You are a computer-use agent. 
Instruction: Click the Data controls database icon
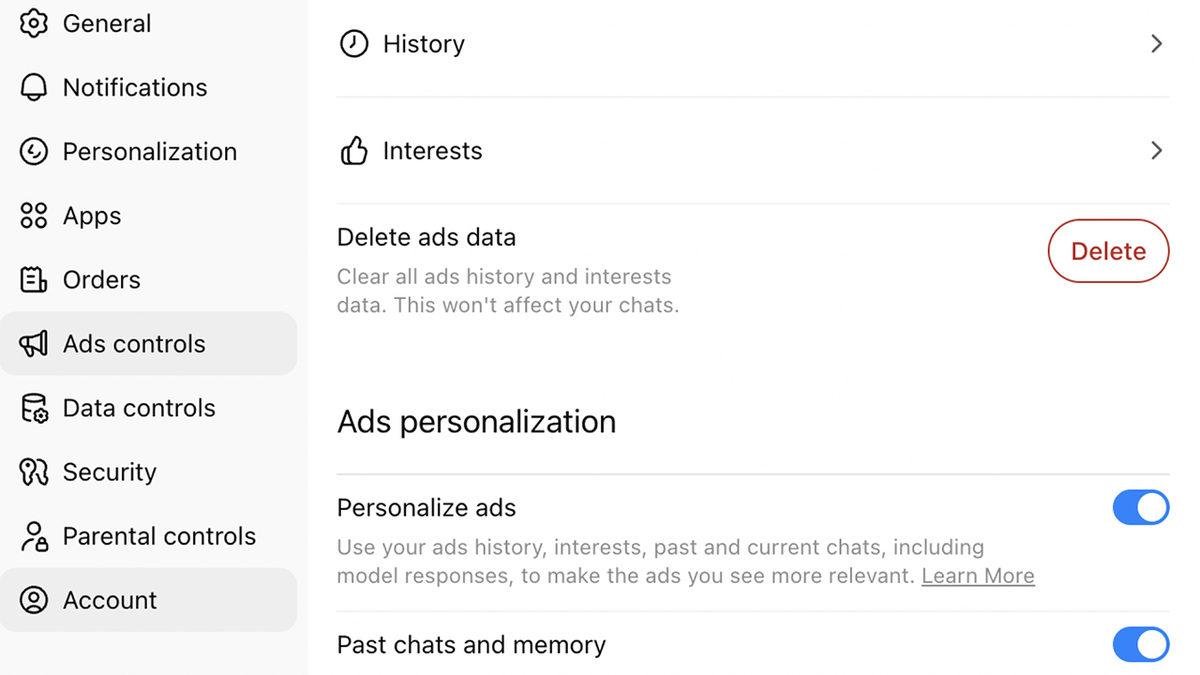(x=34, y=408)
